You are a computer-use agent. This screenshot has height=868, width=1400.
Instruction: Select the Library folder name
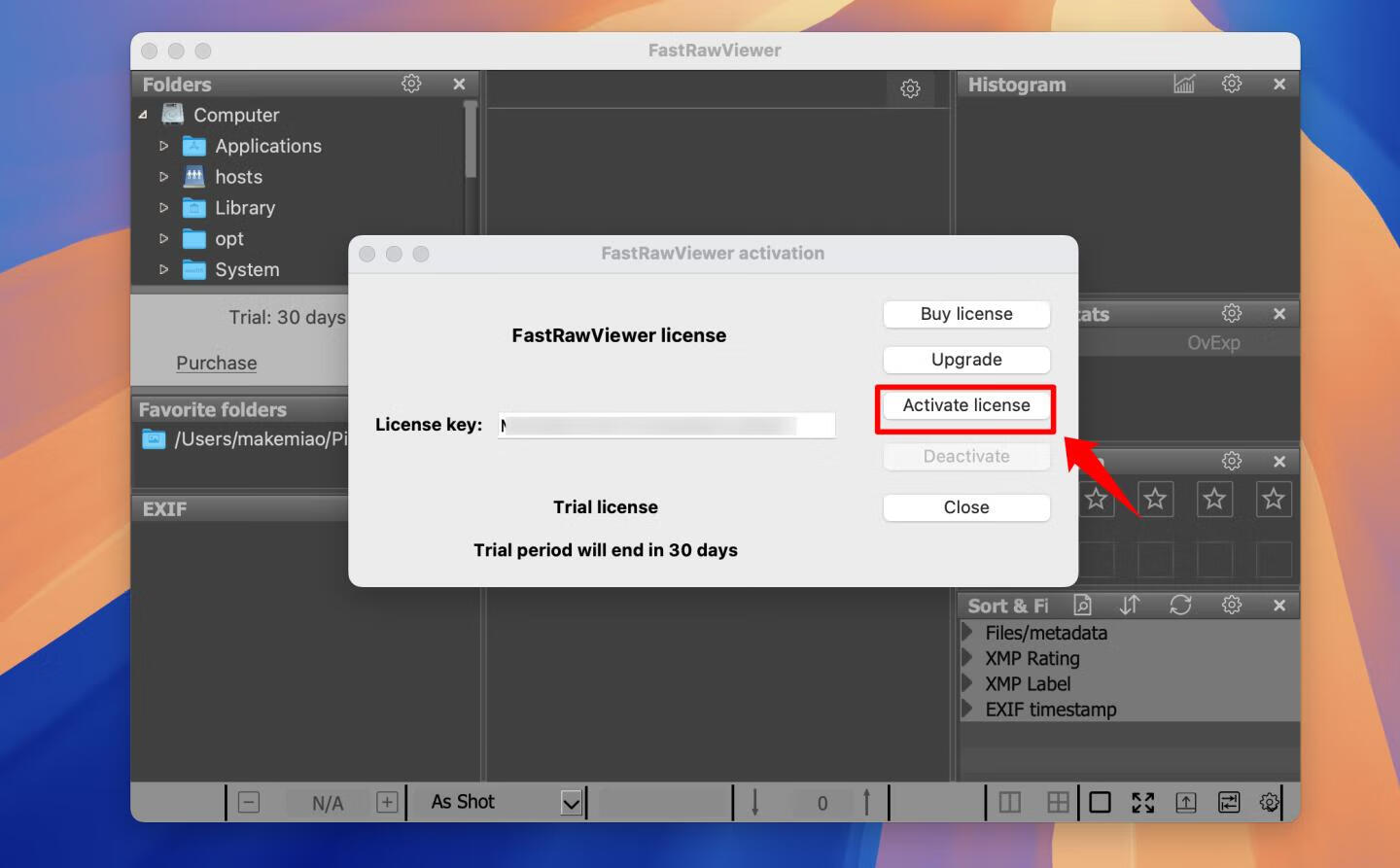(245, 207)
